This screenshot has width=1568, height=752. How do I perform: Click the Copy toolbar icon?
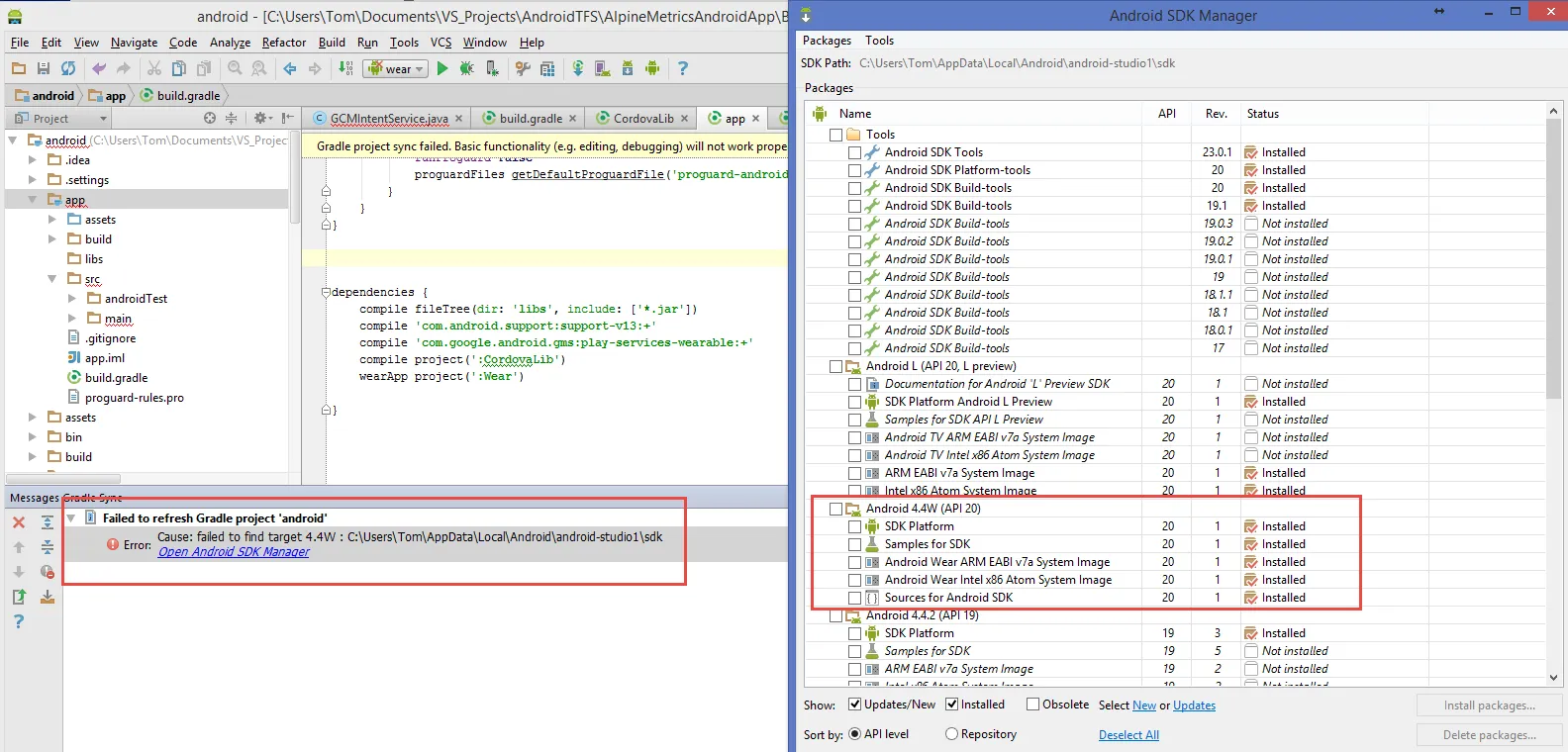click(x=179, y=68)
